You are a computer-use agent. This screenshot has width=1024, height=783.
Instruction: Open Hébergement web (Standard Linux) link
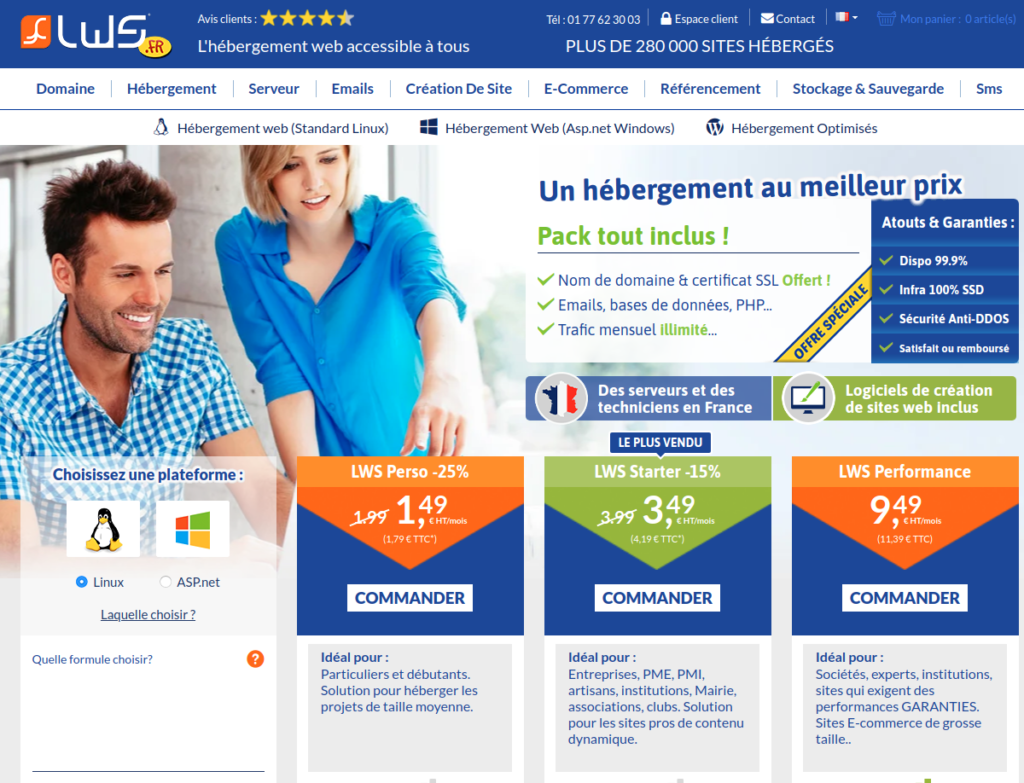click(x=283, y=129)
